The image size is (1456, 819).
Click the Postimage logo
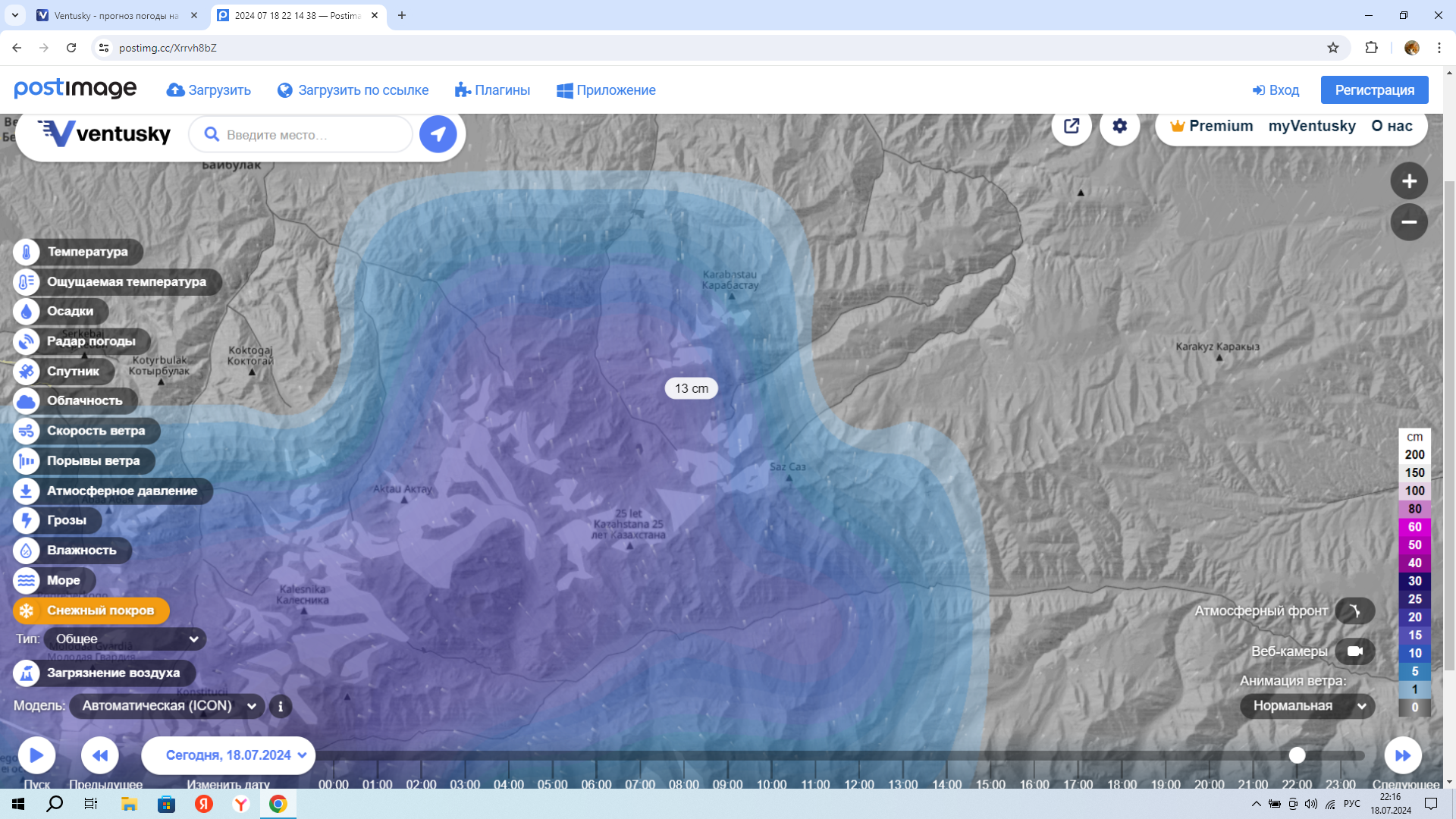[x=75, y=89]
